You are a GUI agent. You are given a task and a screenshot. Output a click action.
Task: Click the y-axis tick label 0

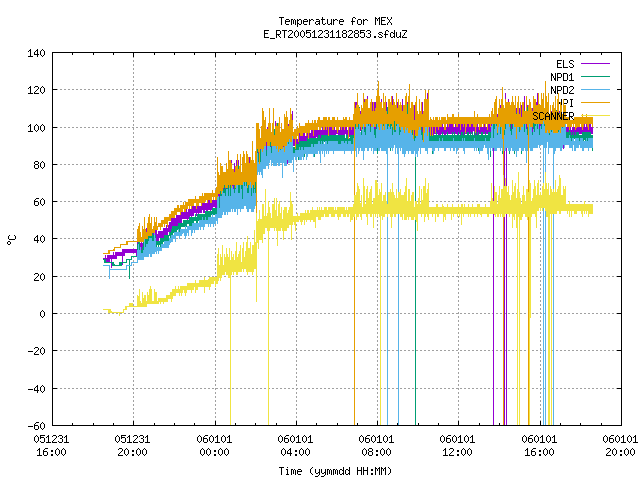tap(42, 314)
